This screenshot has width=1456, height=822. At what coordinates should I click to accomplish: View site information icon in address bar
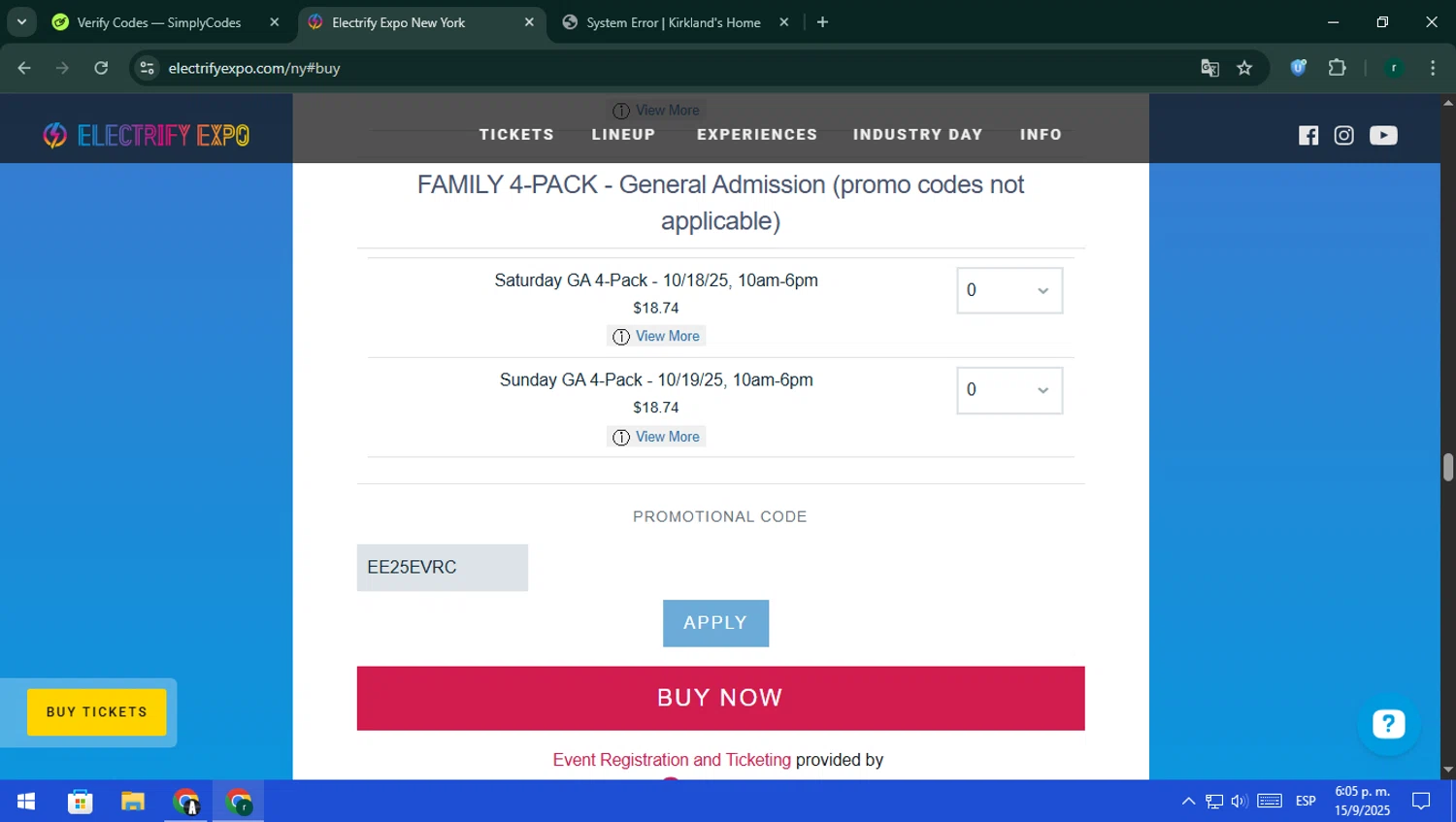click(147, 68)
